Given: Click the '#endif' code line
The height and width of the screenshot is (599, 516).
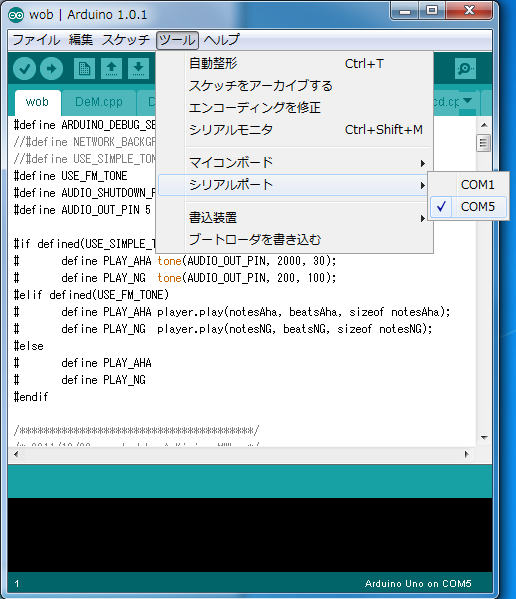Looking at the screenshot, I should coord(31,397).
